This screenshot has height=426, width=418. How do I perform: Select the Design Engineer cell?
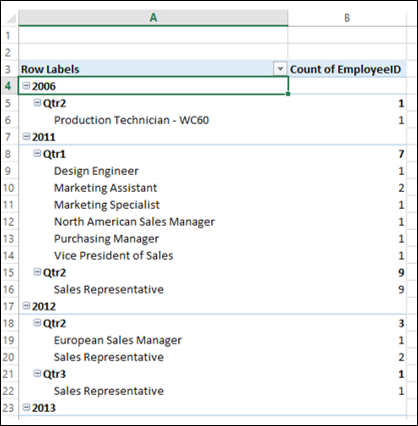pyautogui.click(x=153, y=171)
